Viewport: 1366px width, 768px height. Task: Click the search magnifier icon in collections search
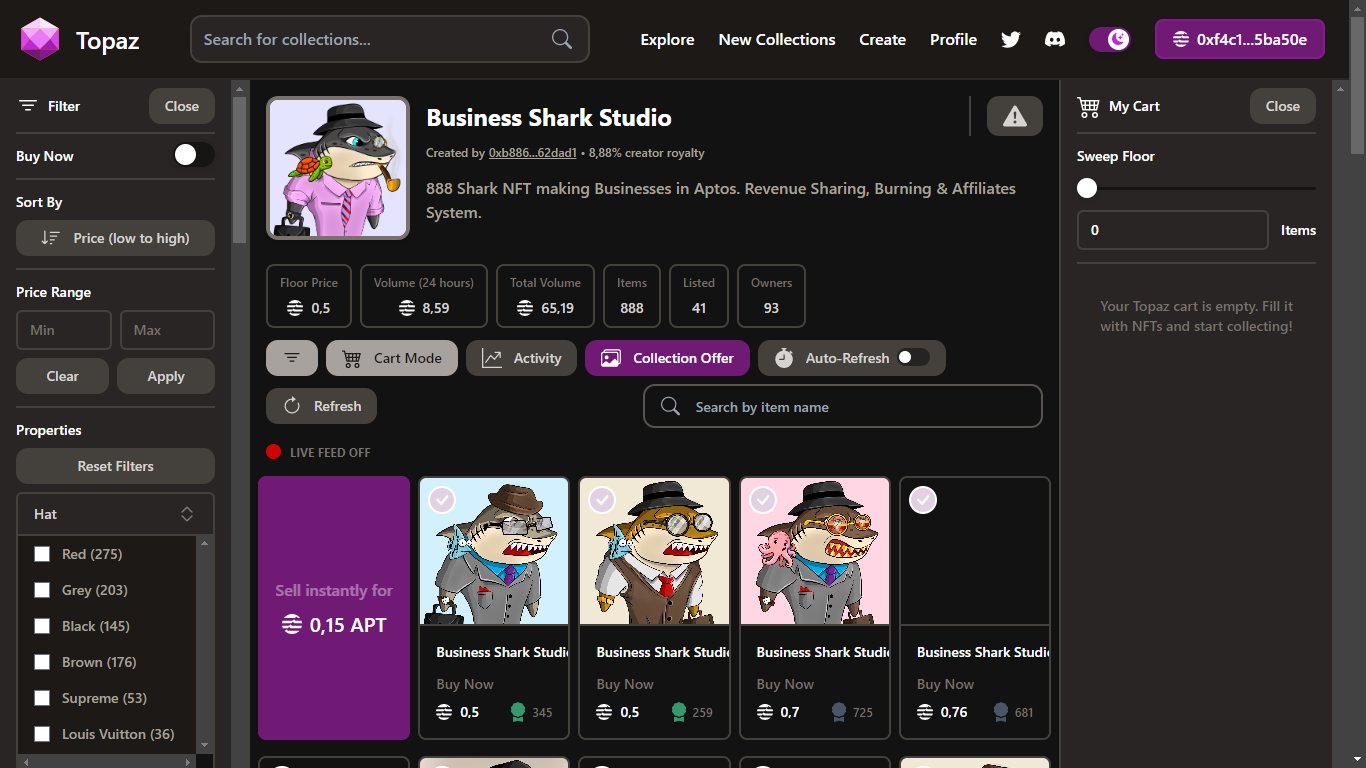[562, 39]
